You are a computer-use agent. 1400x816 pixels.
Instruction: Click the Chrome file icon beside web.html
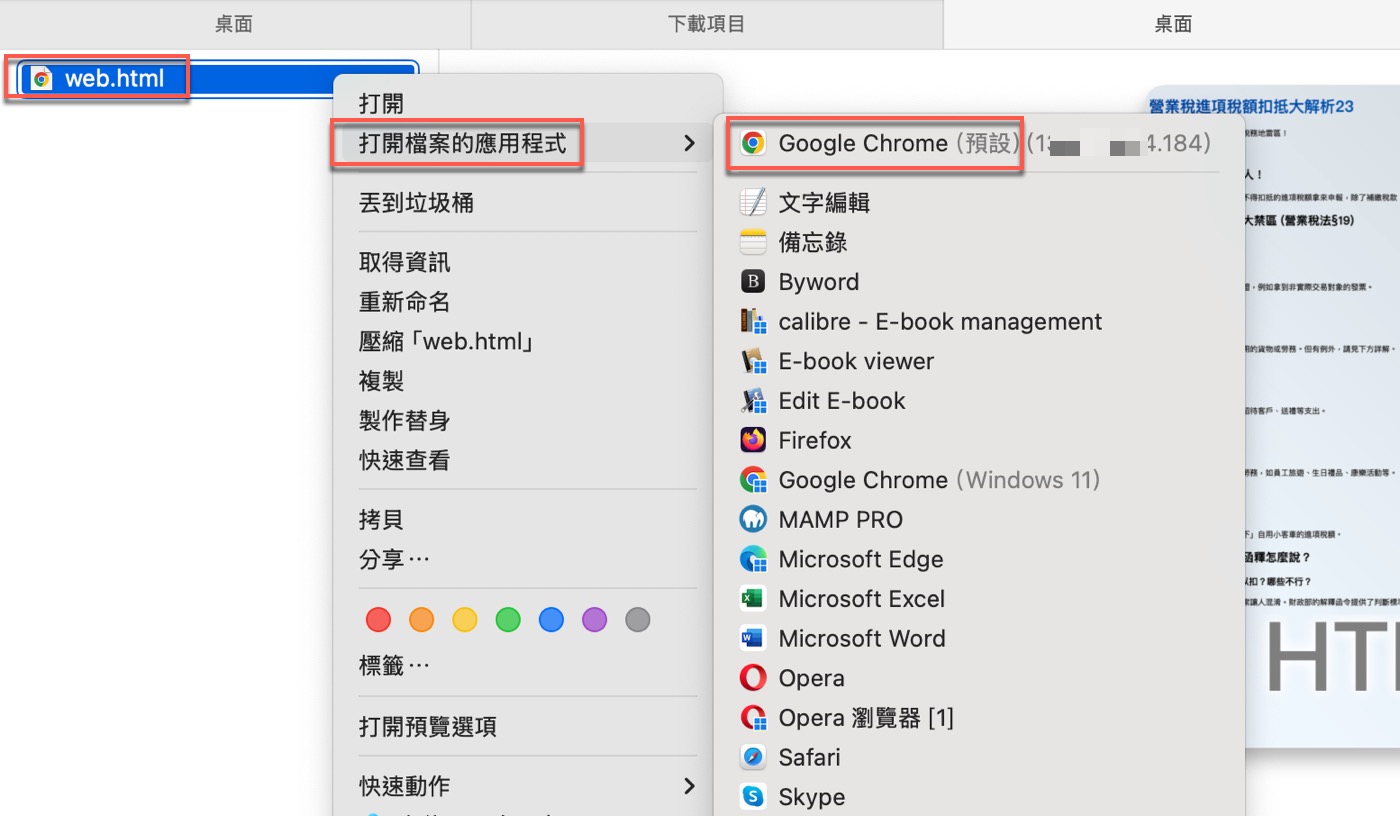coord(41,79)
